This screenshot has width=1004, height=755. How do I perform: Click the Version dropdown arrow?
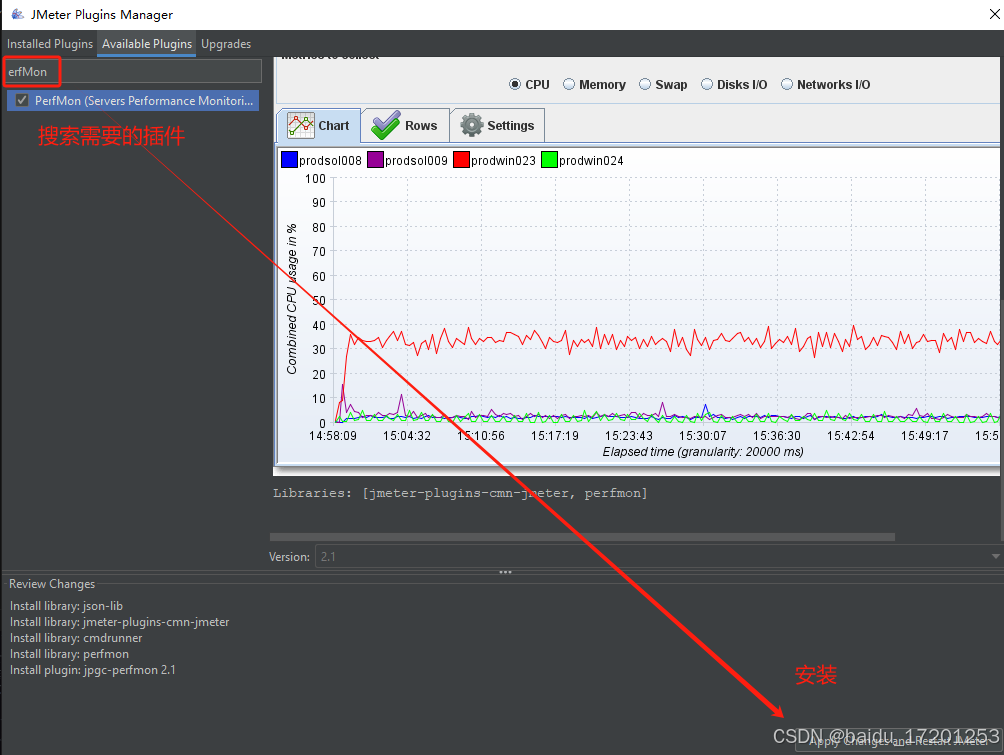(x=996, y=556)
